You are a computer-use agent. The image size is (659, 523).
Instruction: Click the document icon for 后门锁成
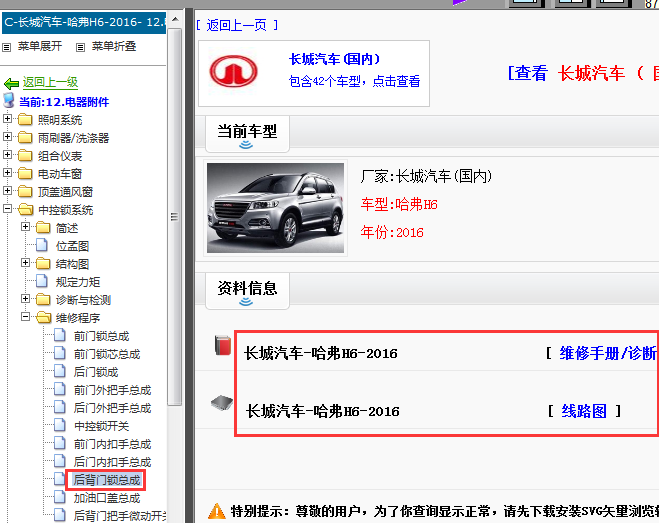point(60,371)
